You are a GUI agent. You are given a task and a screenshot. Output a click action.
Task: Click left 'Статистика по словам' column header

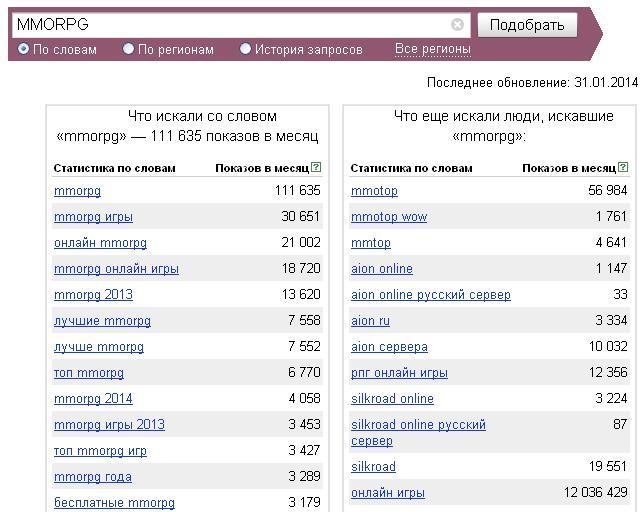pos(114,168)
